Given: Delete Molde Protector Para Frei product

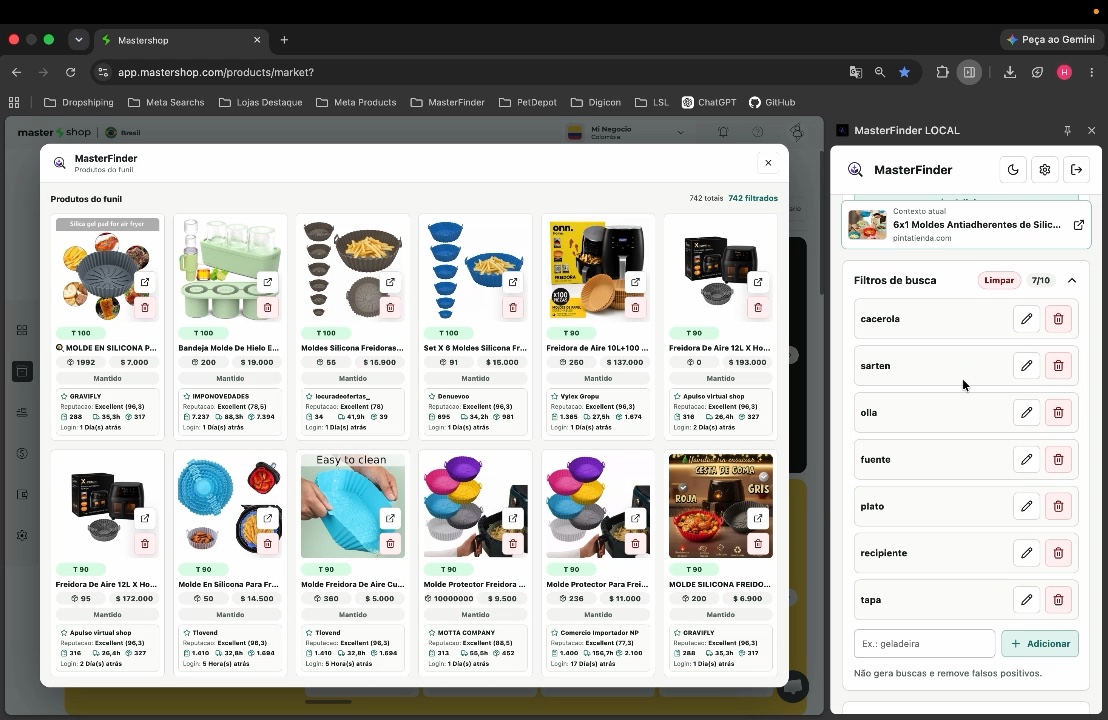Looking at the screenshot, I should tap(635, 543).
